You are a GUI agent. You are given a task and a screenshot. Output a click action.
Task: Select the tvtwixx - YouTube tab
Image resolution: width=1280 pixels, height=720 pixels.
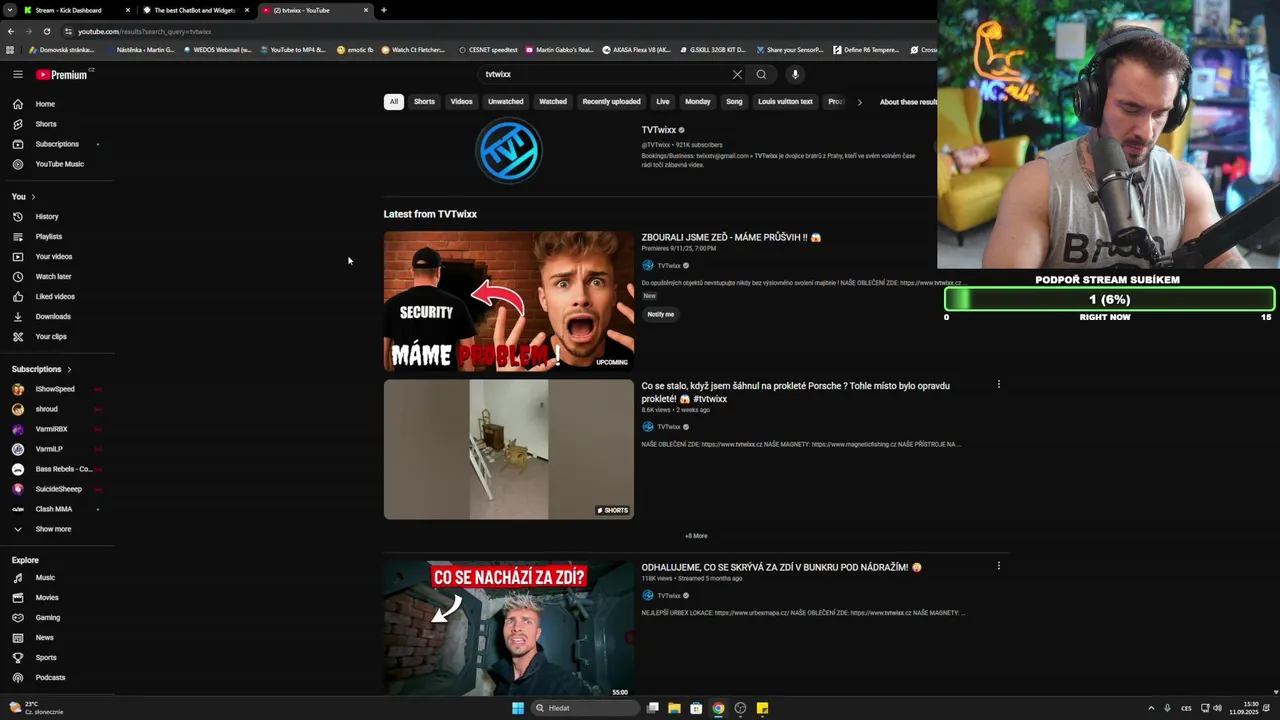314,10
